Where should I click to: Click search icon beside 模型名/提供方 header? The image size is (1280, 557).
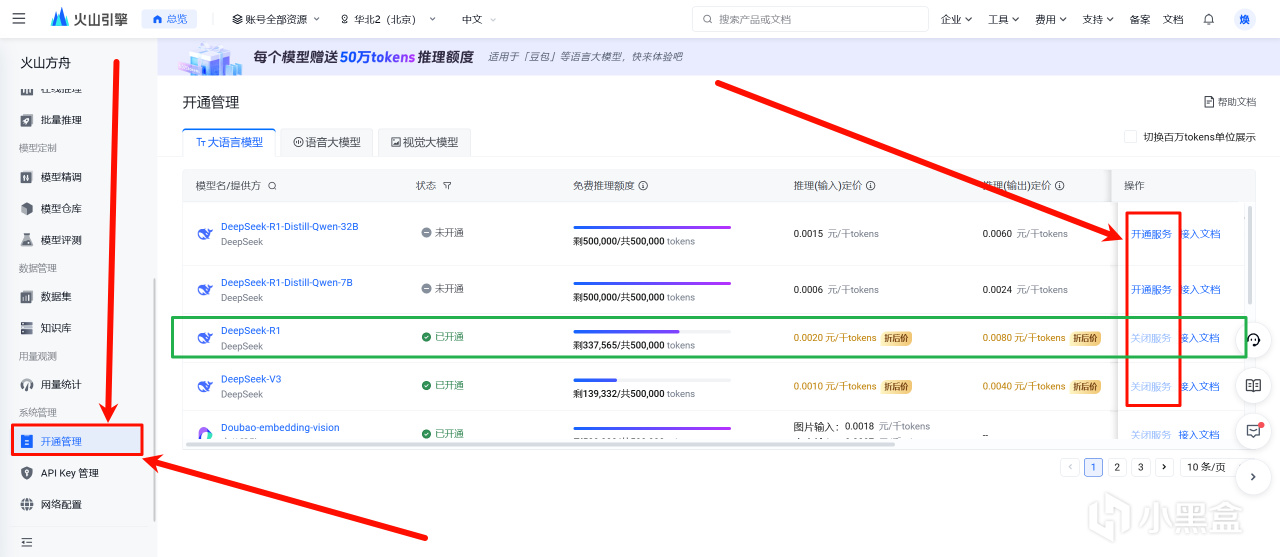tap(272, 186)
